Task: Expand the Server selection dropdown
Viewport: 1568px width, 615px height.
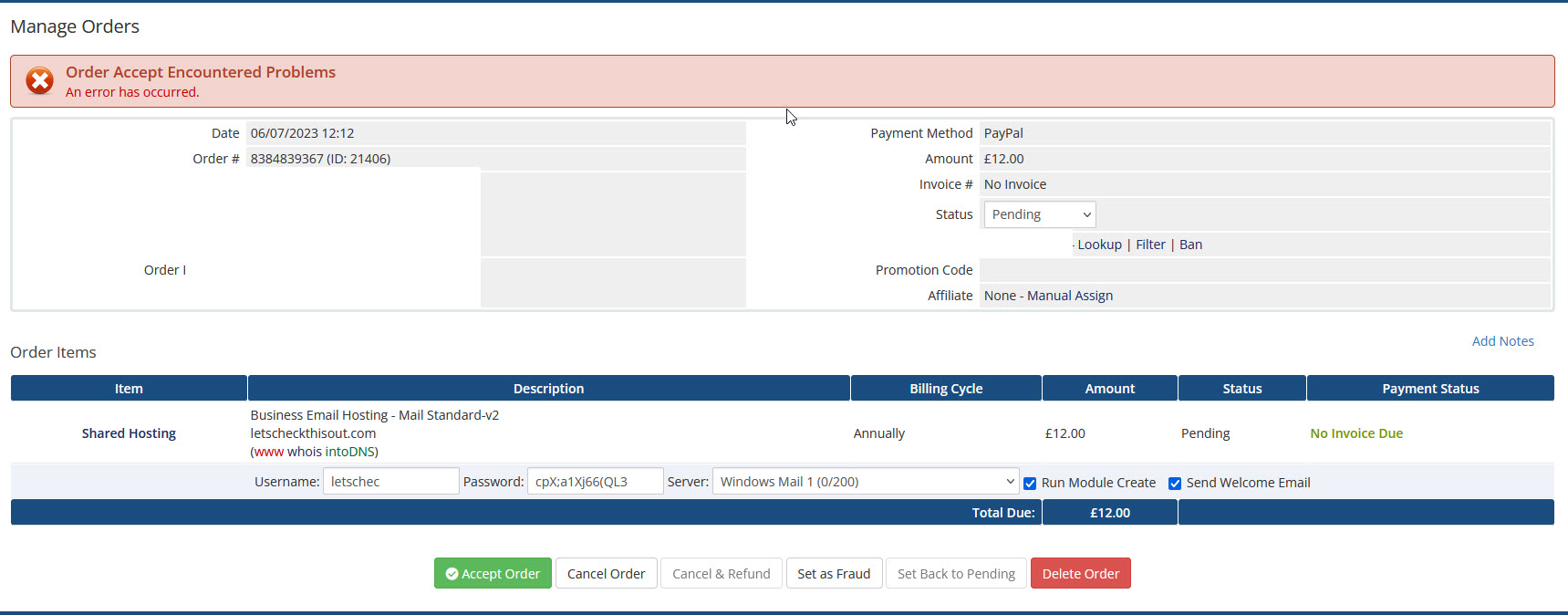Action: 865,482
